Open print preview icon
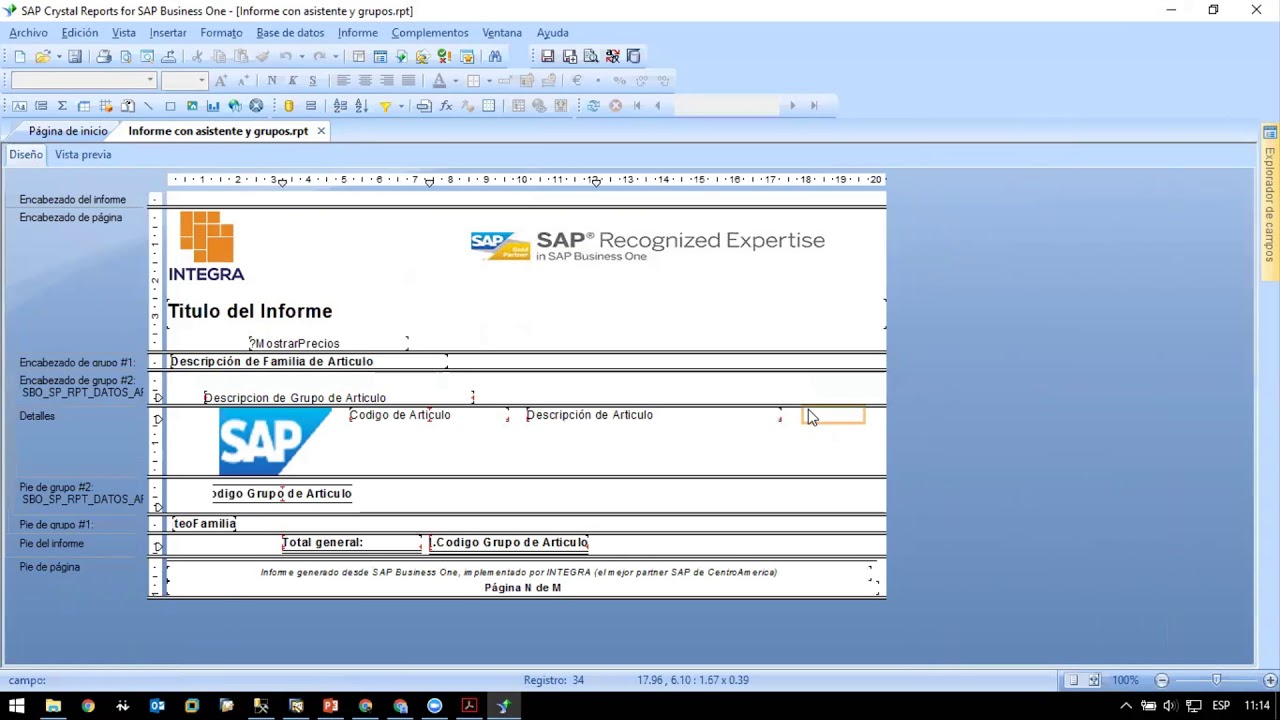 (x=126, y=56)
